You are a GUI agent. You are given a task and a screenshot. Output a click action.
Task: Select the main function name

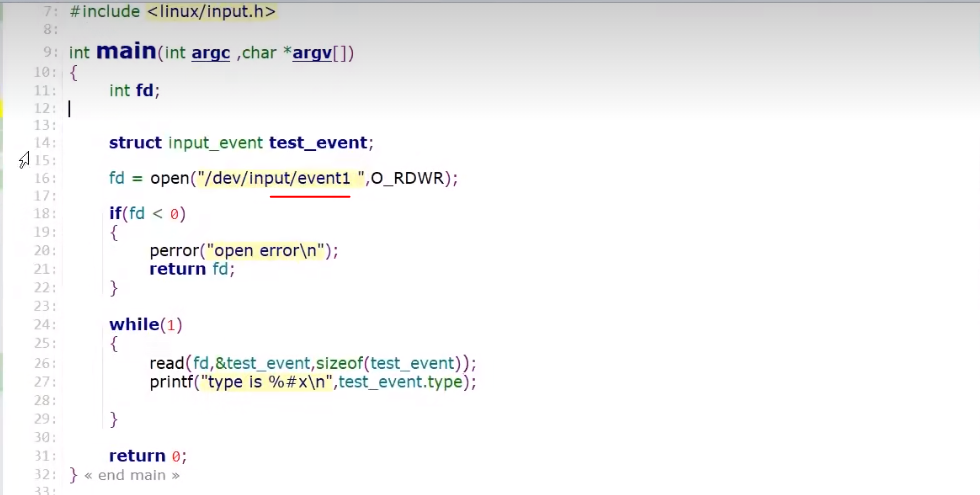coord(126,51)
